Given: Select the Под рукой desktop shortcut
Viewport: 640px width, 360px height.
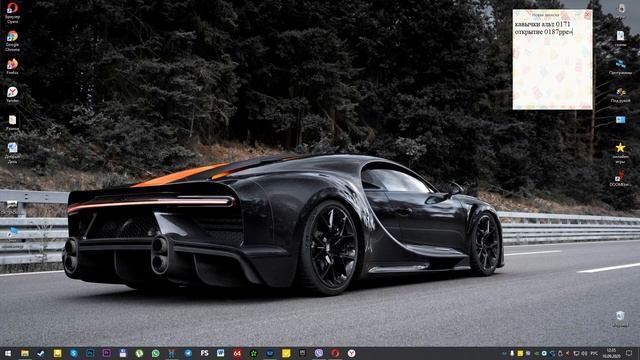Looking at the screenshot, I should pyautogui.click(x=620, y=95).
